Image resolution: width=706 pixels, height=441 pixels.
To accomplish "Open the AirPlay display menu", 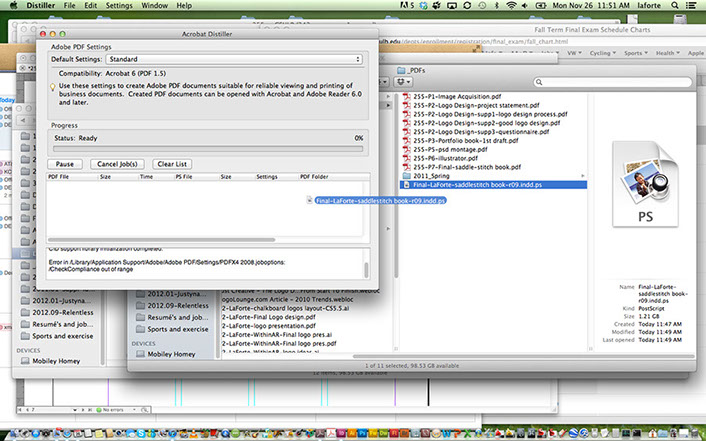I will (452, 5).
